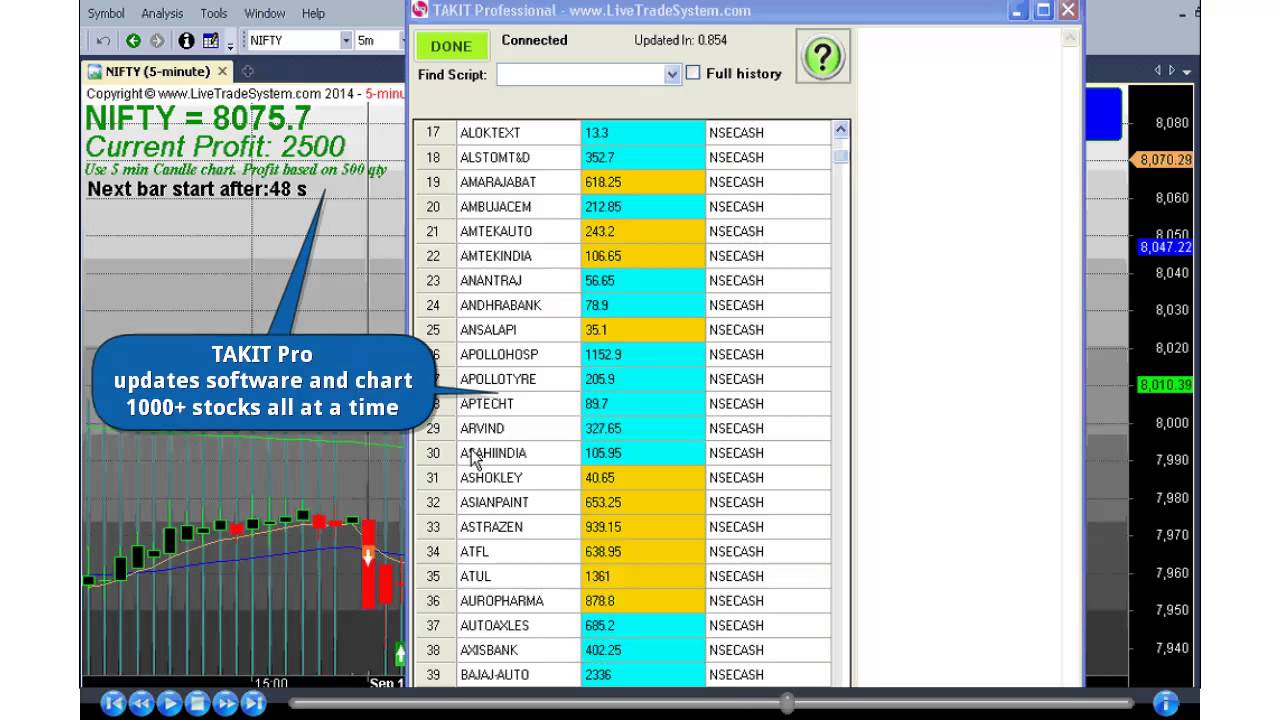Click the TAKIT Professional title bar icon
Image resolution: width=1280 pixels, height=720 pixels.
(x=420, y=10)
